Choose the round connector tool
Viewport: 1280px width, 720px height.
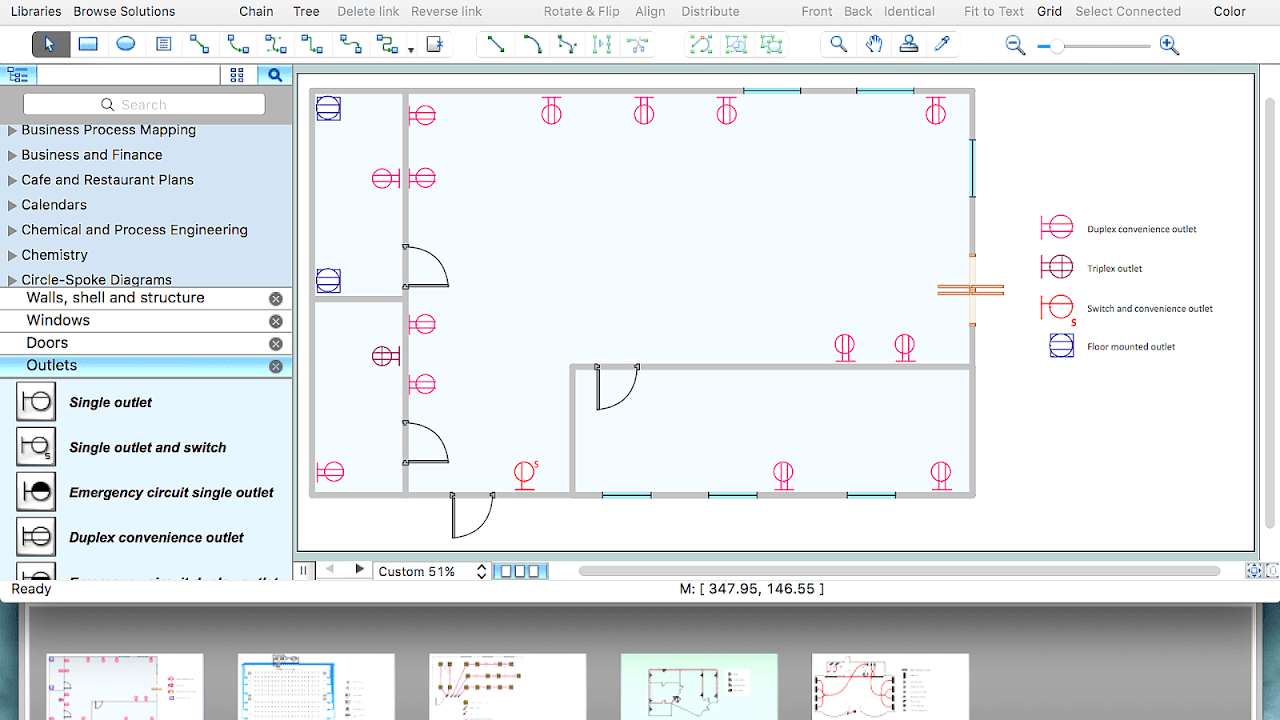pos(387,45)
